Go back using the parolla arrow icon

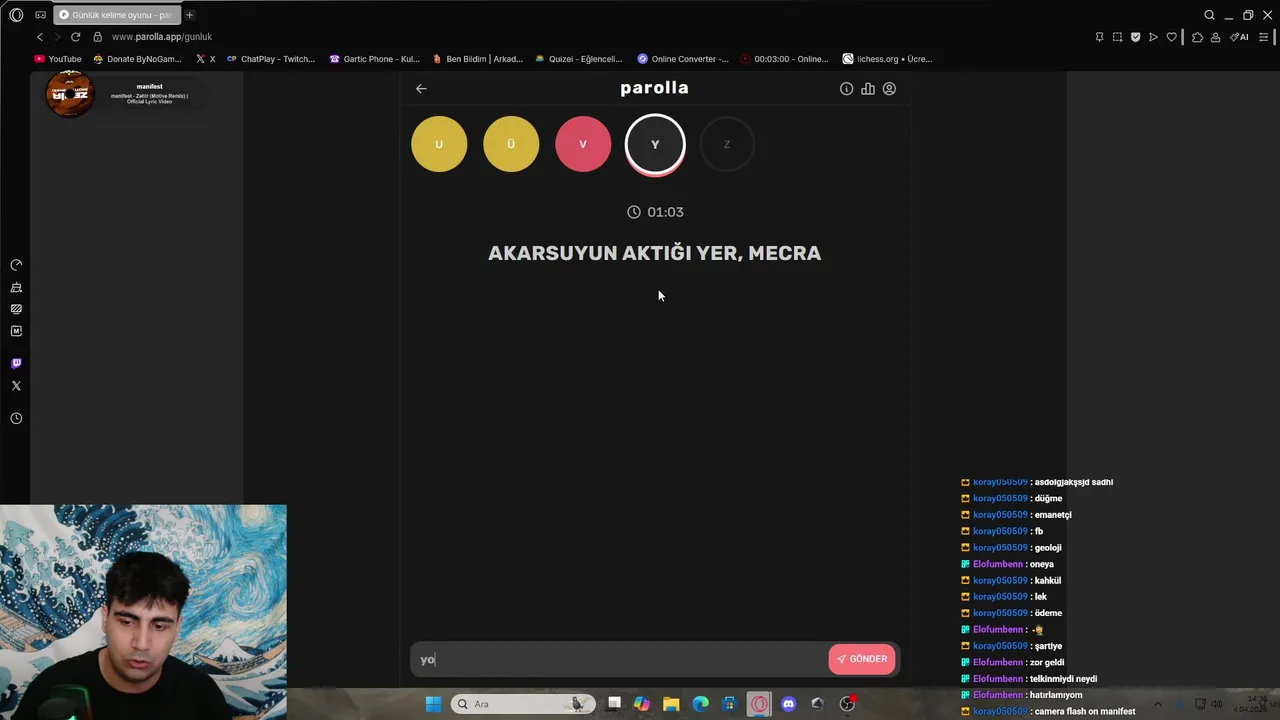point(421,88)
